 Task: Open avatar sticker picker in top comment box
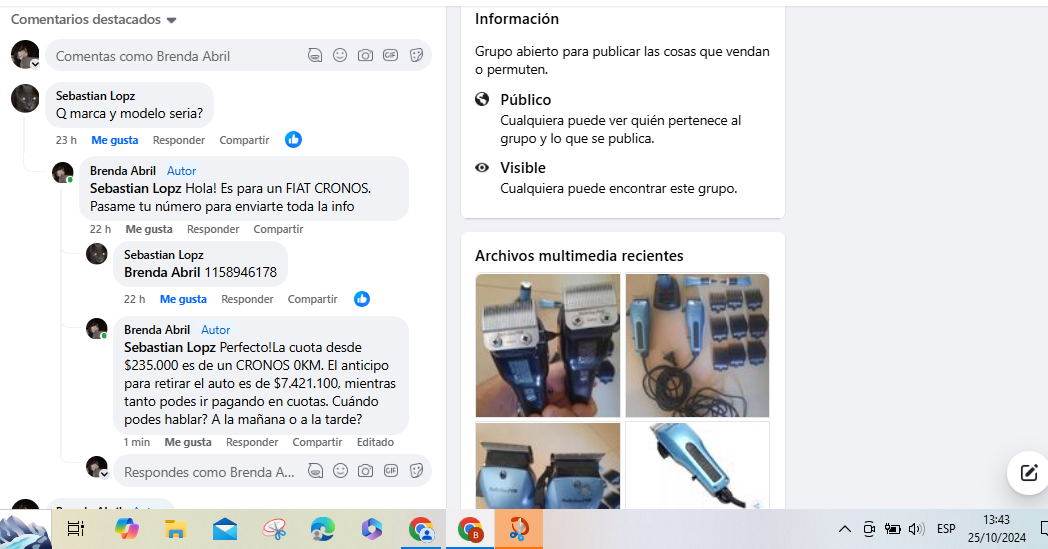(315, 56)
